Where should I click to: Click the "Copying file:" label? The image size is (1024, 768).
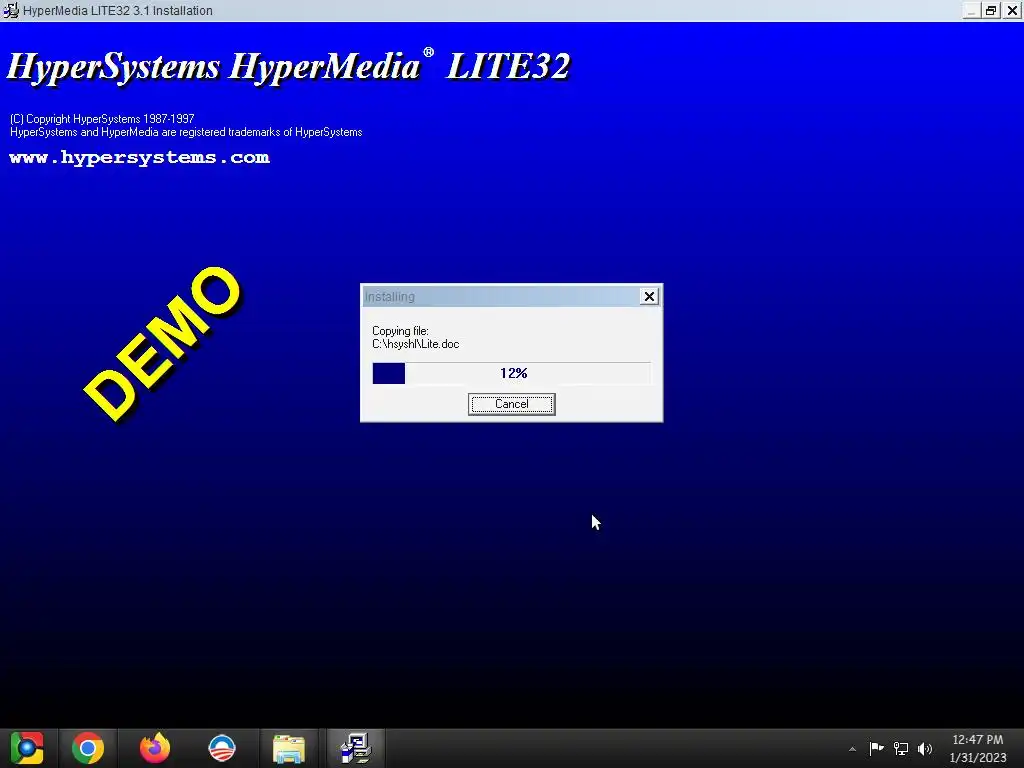tap(400, 331)
